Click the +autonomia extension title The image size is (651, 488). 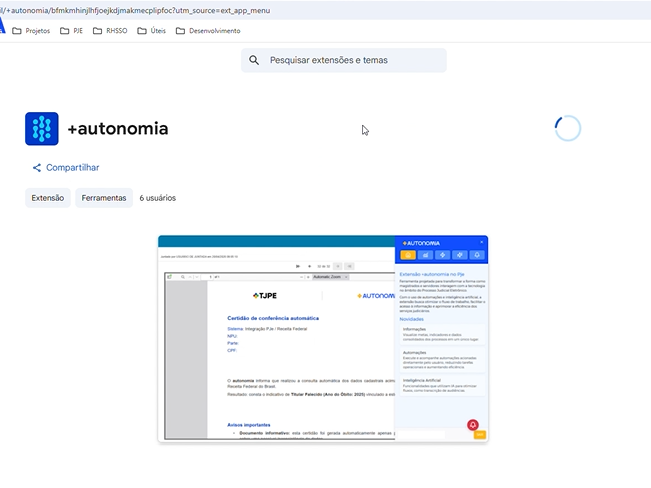(118, 128)
